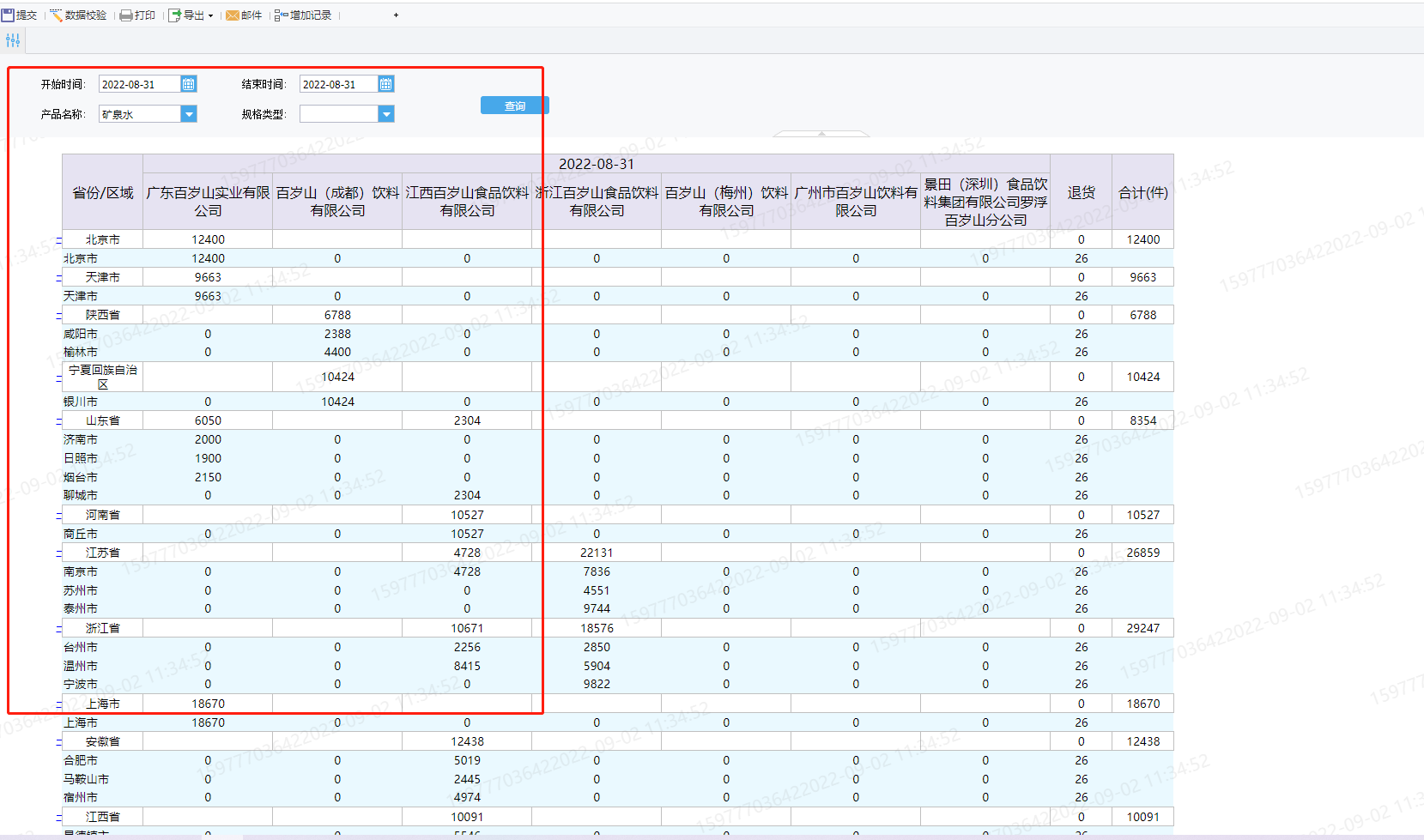Select the 咸阳市 row label

[x=81, y=334]
